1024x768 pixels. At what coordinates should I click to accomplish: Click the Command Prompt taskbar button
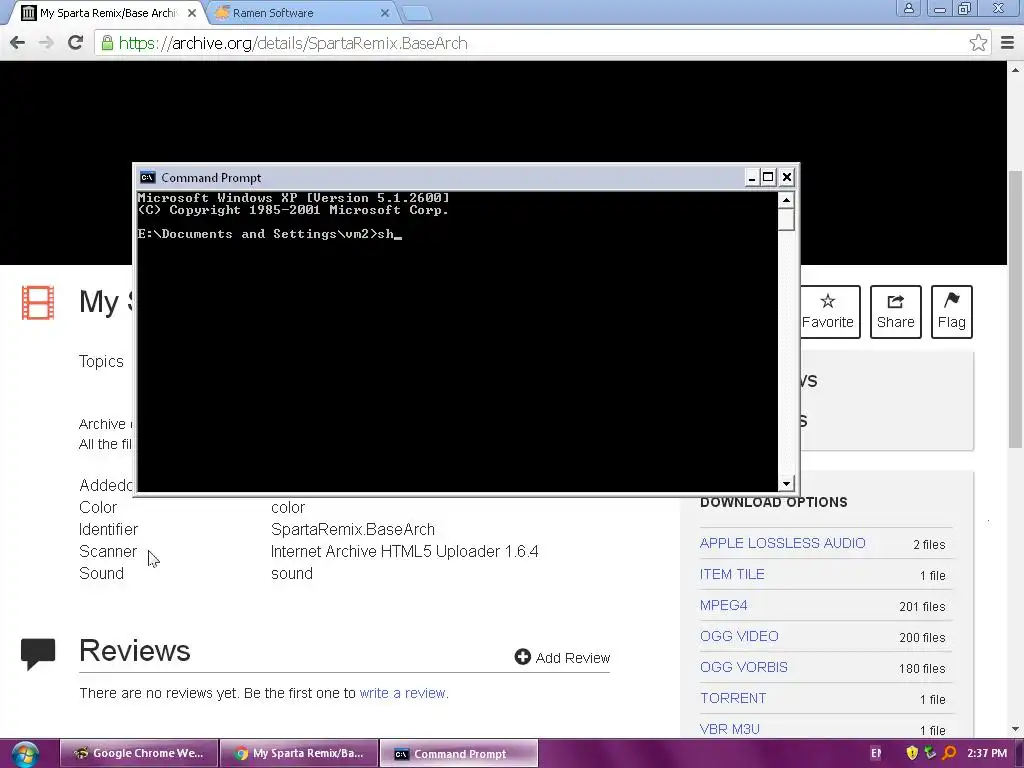click(459, 753)
